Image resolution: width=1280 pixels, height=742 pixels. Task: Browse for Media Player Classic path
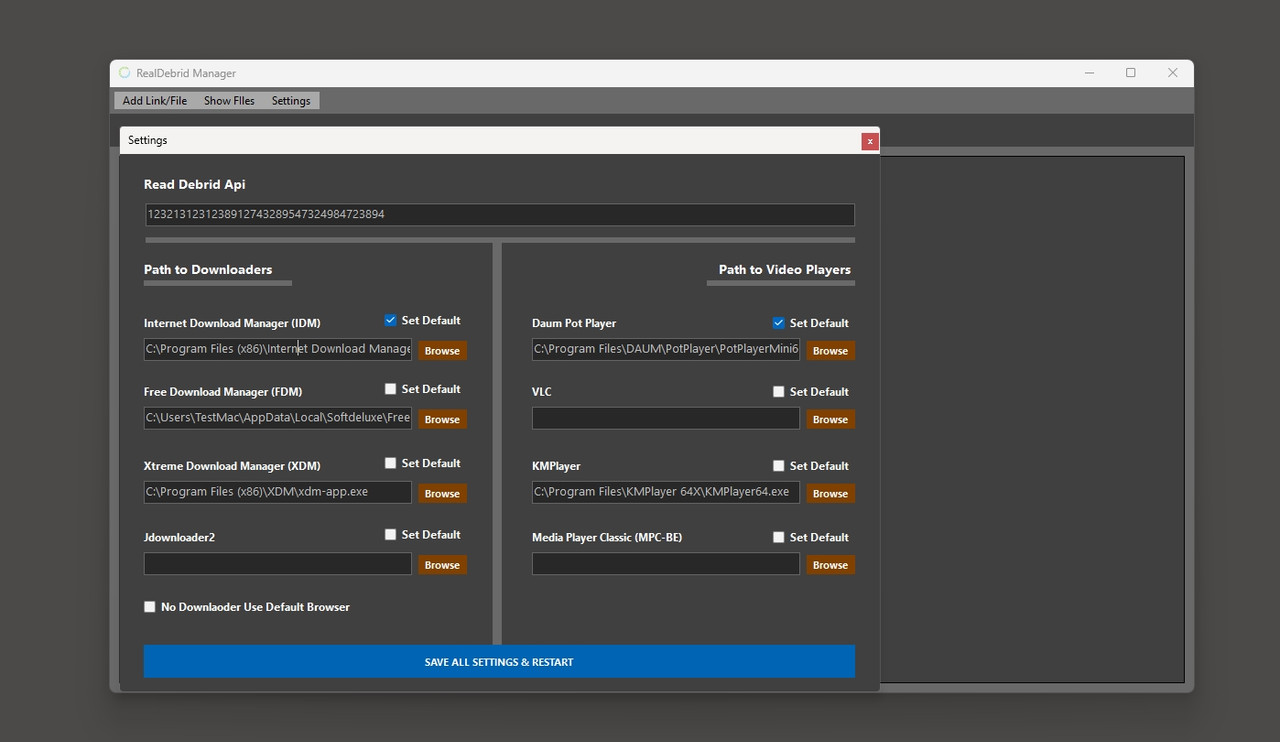click(830, 564)
